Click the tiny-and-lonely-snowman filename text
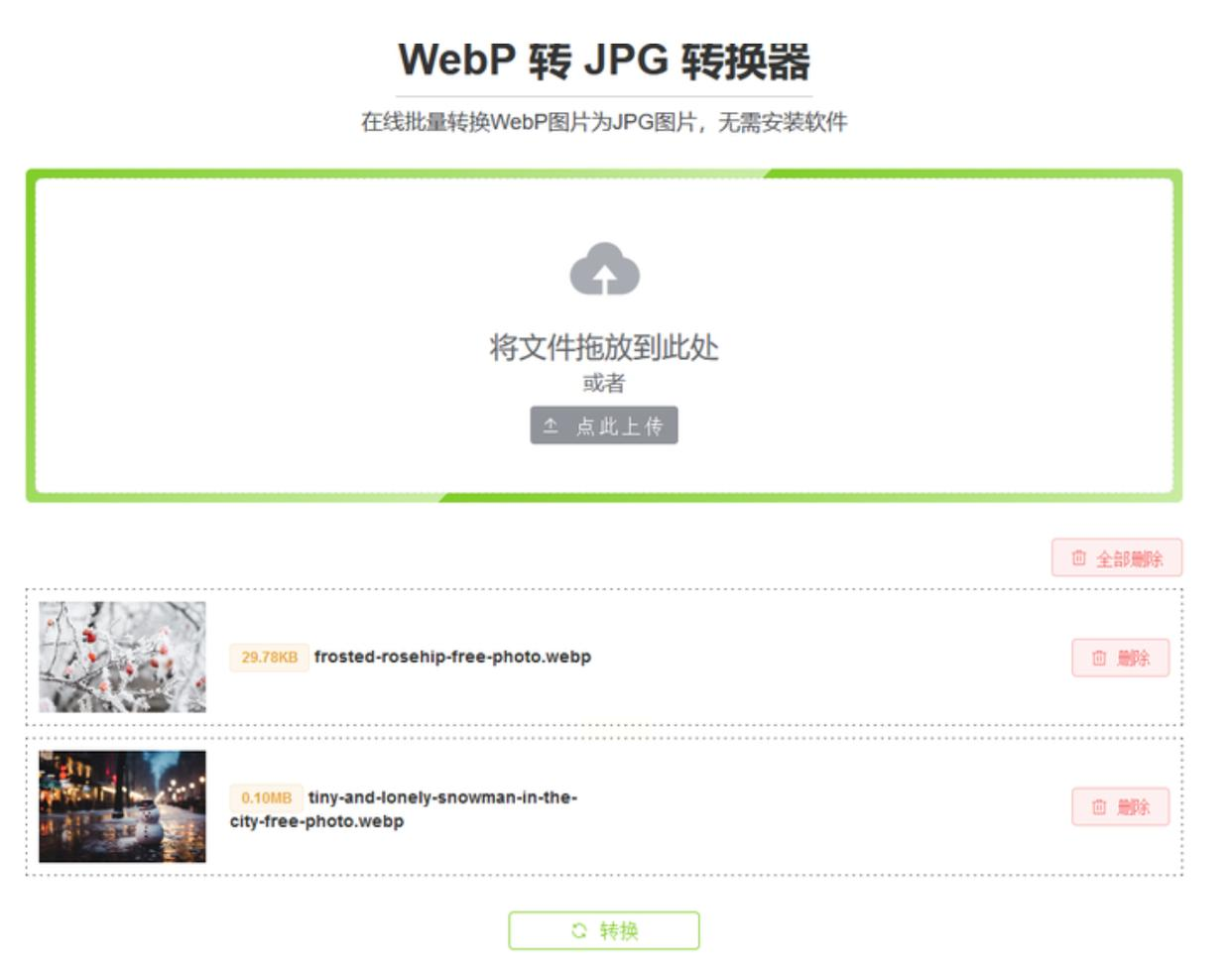 tap(404, 809)
